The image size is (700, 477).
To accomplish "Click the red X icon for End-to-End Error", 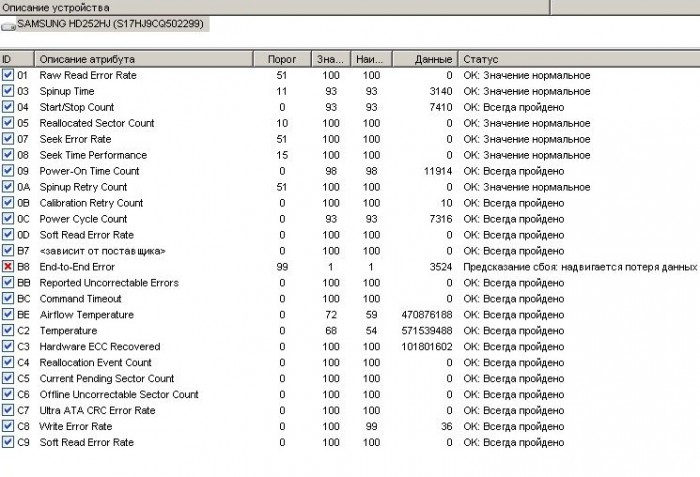I will tap(8, 267).
